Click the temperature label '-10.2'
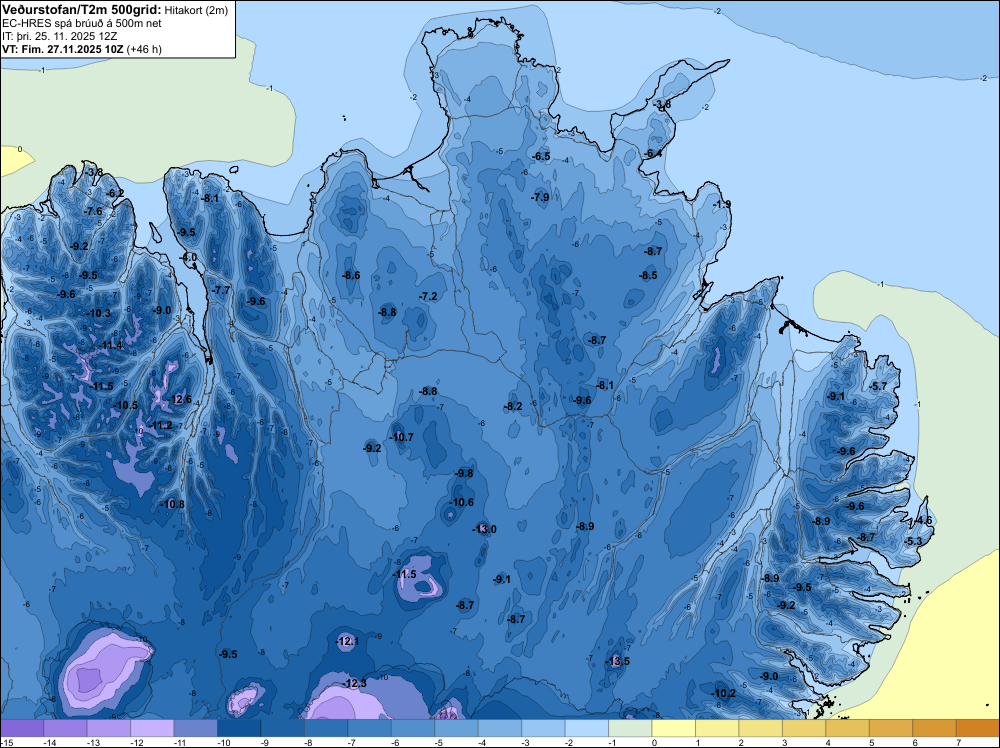 tap(724, 693)
